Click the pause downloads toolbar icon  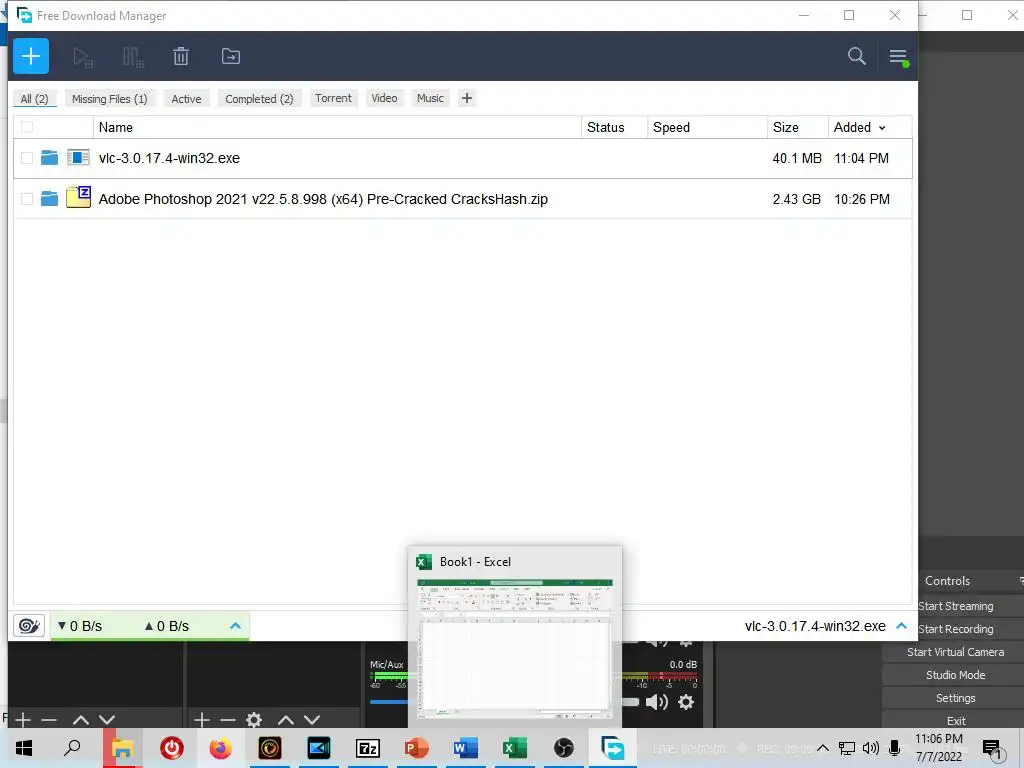coord(133,57)
